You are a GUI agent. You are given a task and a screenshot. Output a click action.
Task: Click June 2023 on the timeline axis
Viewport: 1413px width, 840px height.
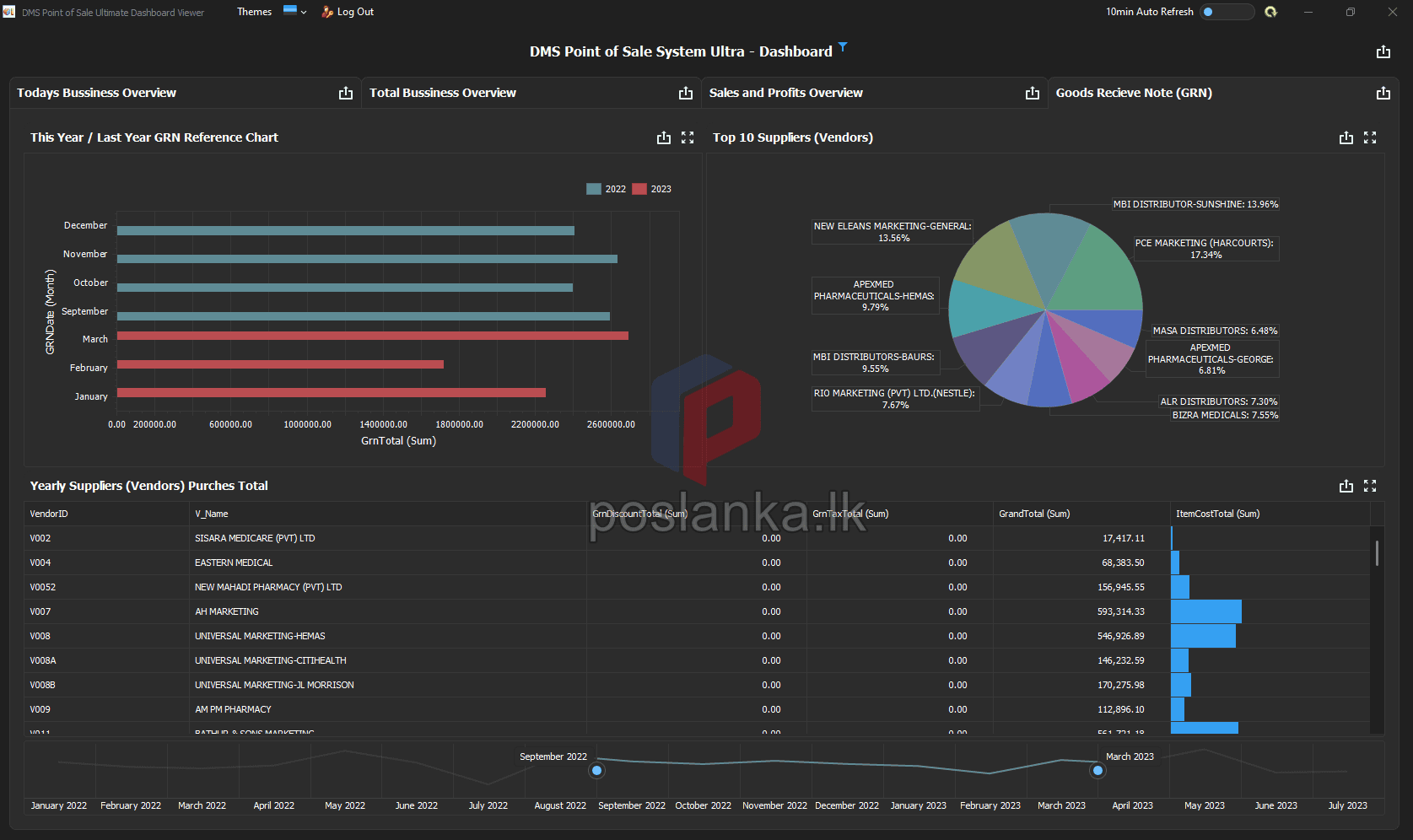coord(1275,805)
